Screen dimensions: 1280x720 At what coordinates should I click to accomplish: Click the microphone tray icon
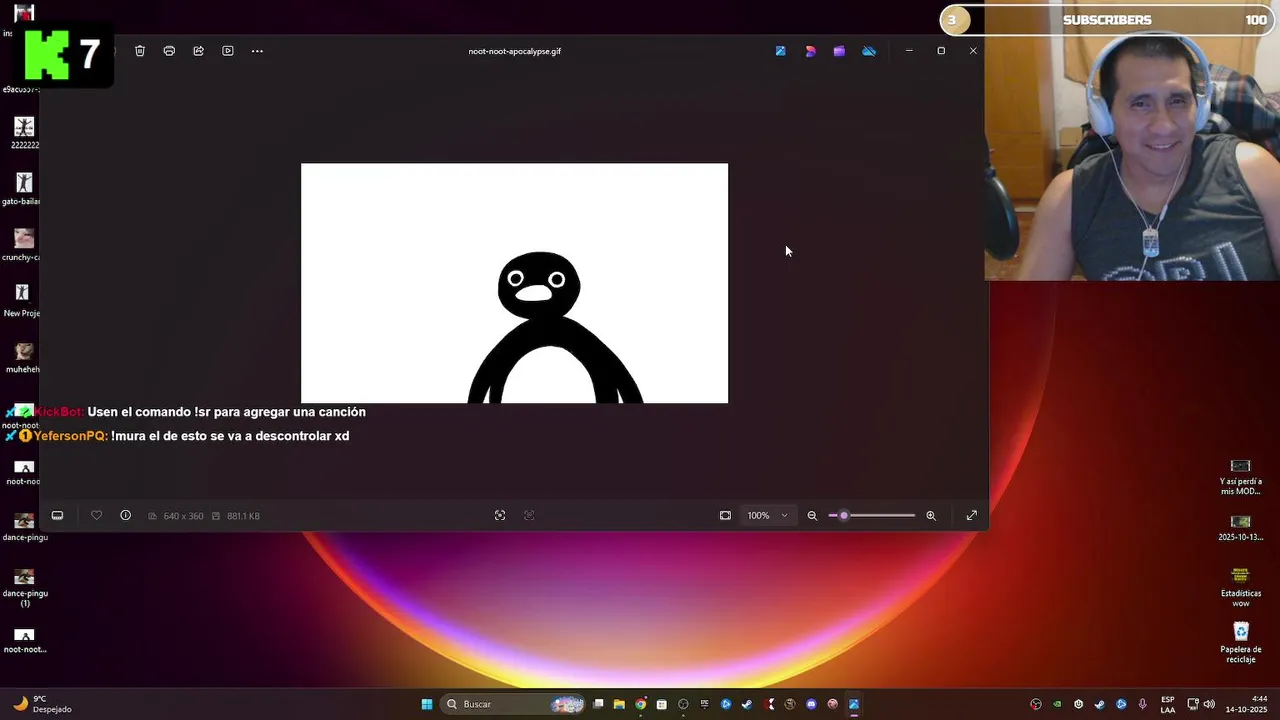click(x=1142, y=704)
